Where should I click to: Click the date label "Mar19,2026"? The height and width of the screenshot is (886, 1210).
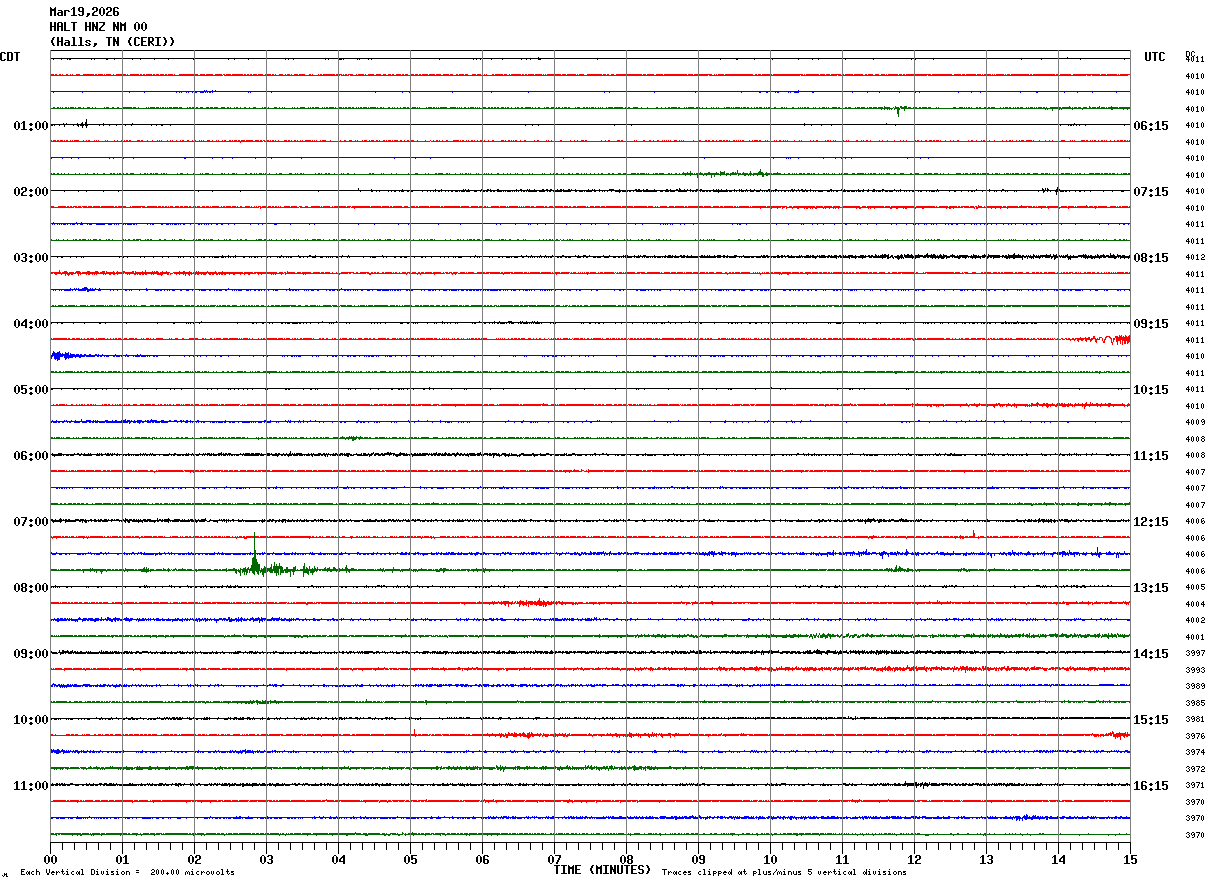84,12
